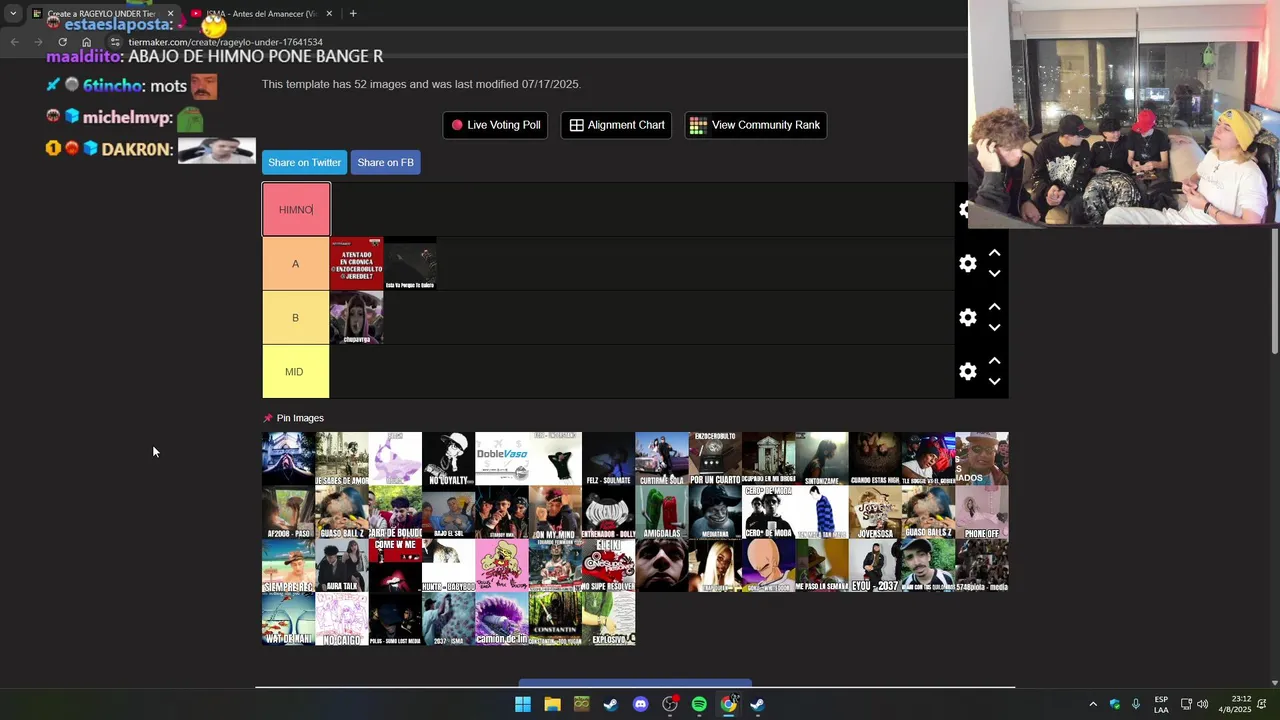The height and width of the screenshot is (720, 1280).
Task: Select the MID tier label
Action: (x=296, y=372)
